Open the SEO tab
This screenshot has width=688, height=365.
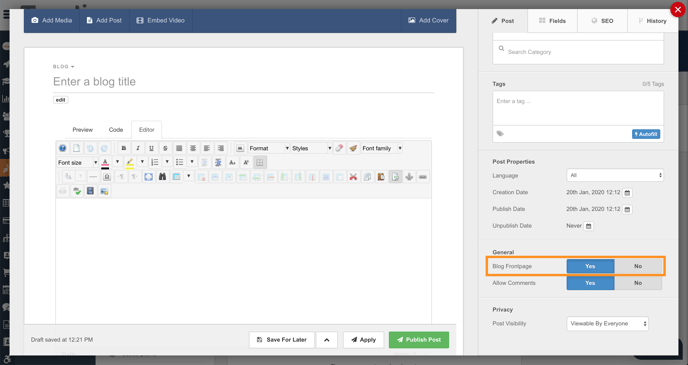602,21
